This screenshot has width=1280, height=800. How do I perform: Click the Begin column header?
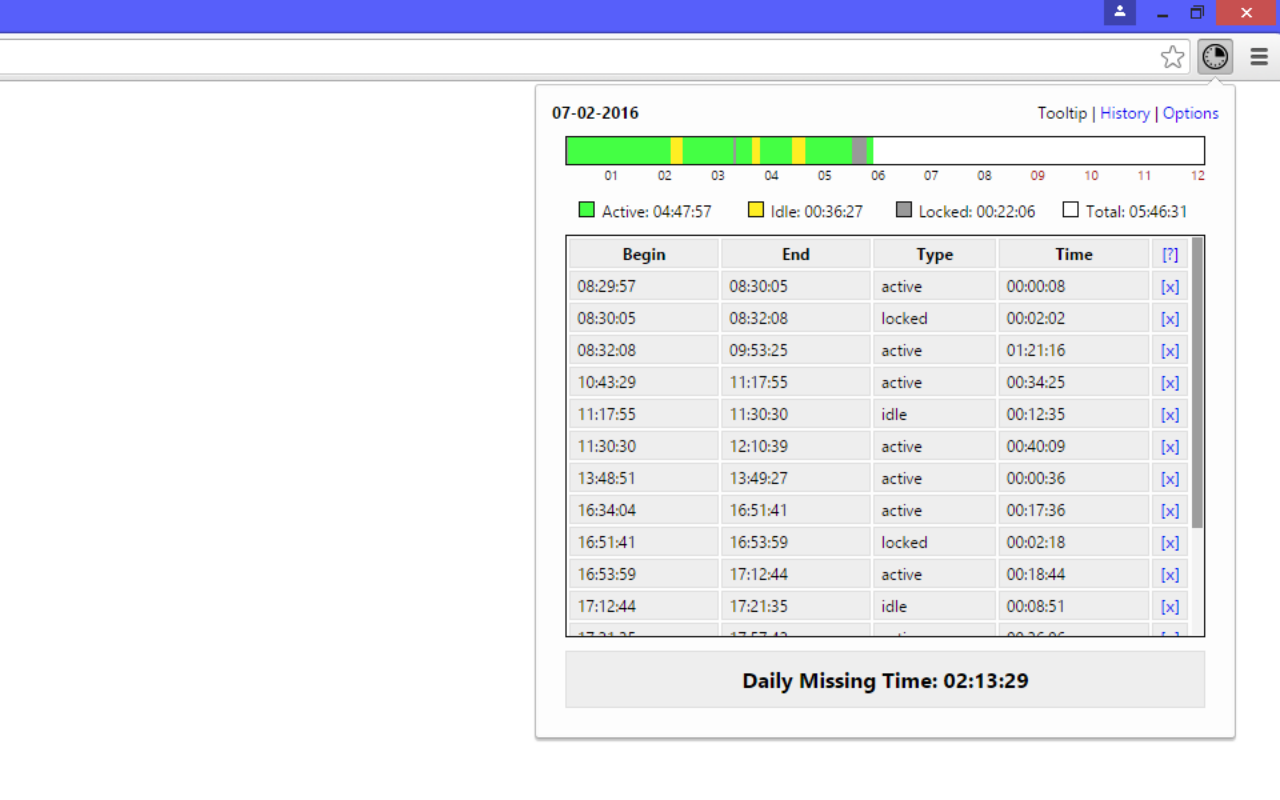coord(644,254)
